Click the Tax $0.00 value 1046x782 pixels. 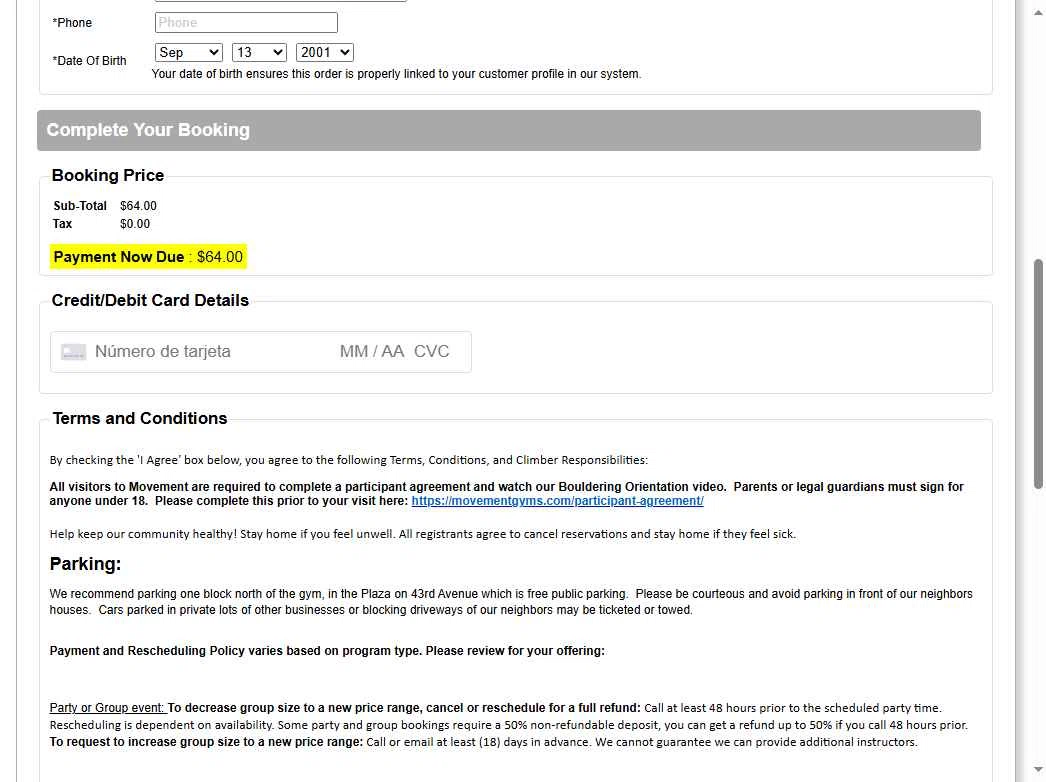[135, 224]
